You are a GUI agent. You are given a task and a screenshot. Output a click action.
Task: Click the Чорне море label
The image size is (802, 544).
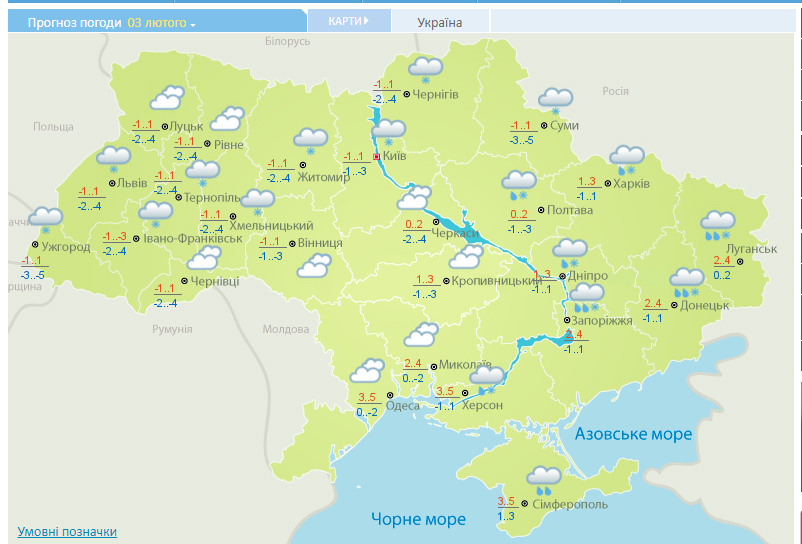[418, 519]
